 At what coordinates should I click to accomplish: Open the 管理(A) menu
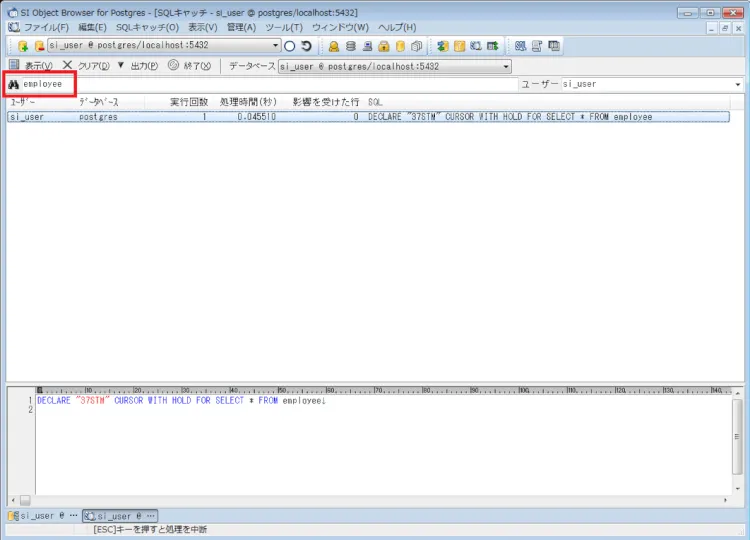coord(241,27)
